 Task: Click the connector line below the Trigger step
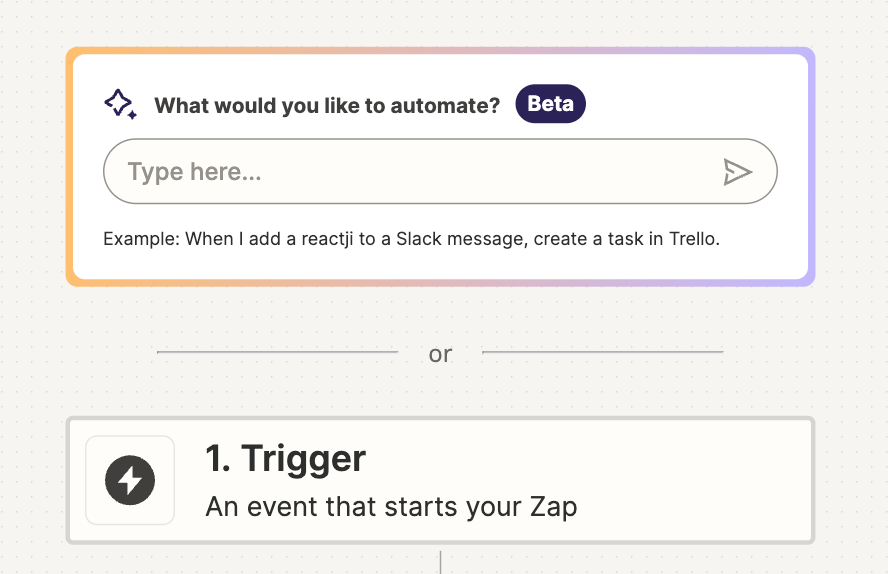pyautogui.click(x=440, y=560)
